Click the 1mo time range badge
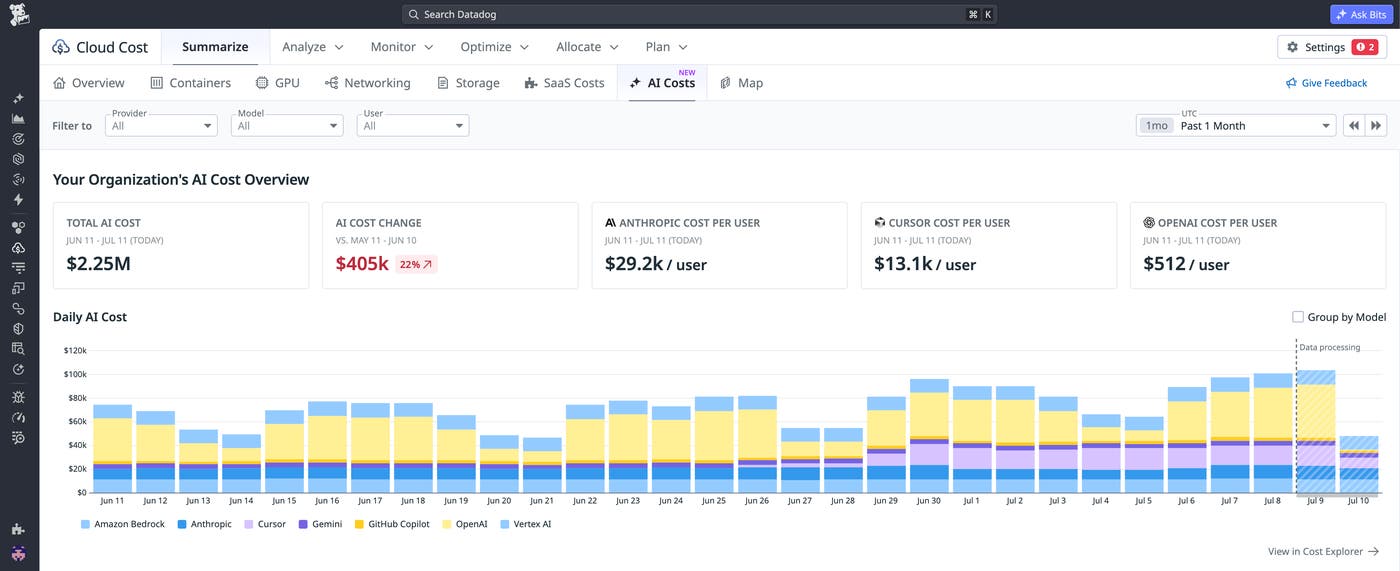Viewport: 1400px width, 571px height. tap(1157, 125)
